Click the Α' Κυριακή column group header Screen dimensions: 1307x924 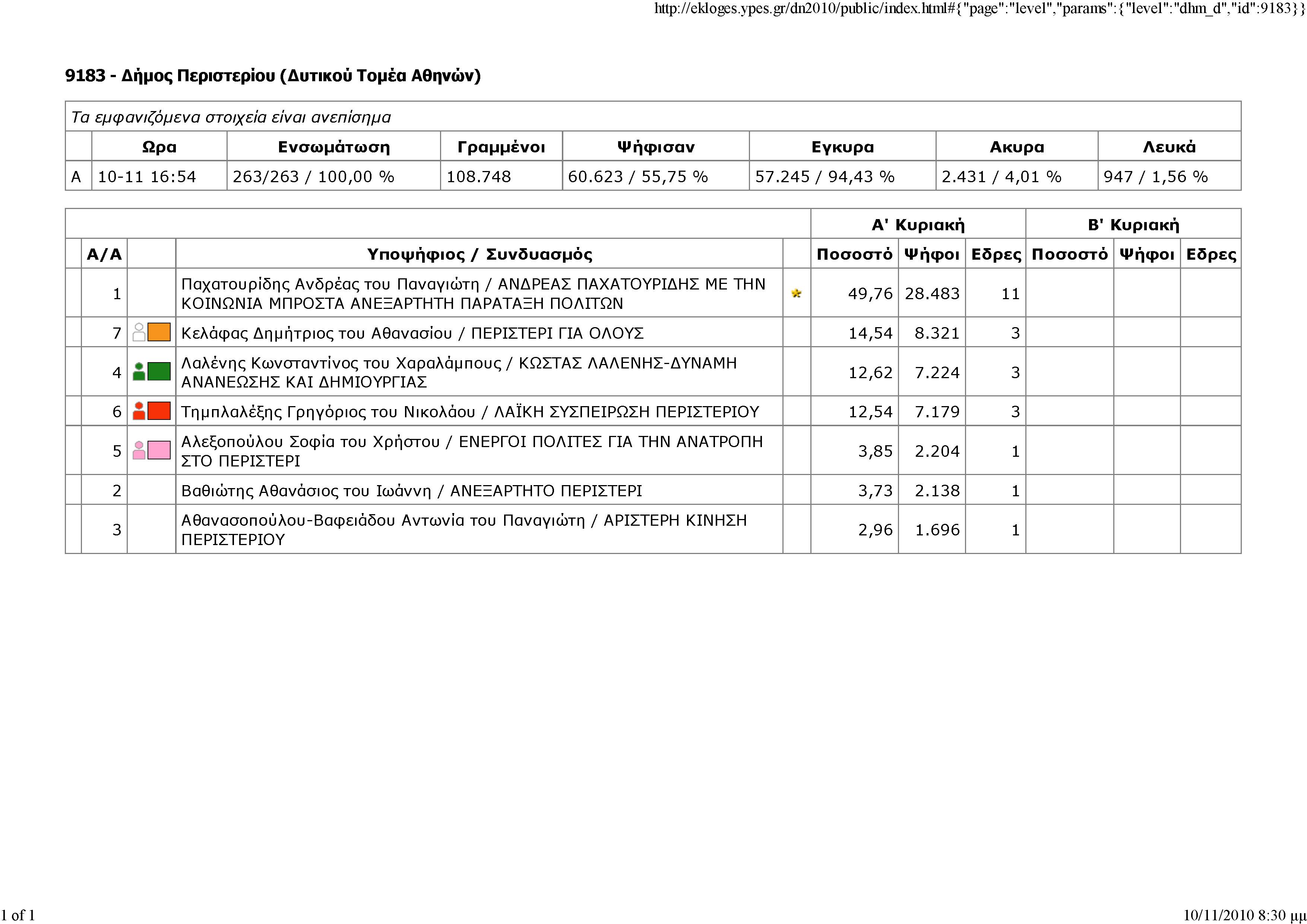918,224
